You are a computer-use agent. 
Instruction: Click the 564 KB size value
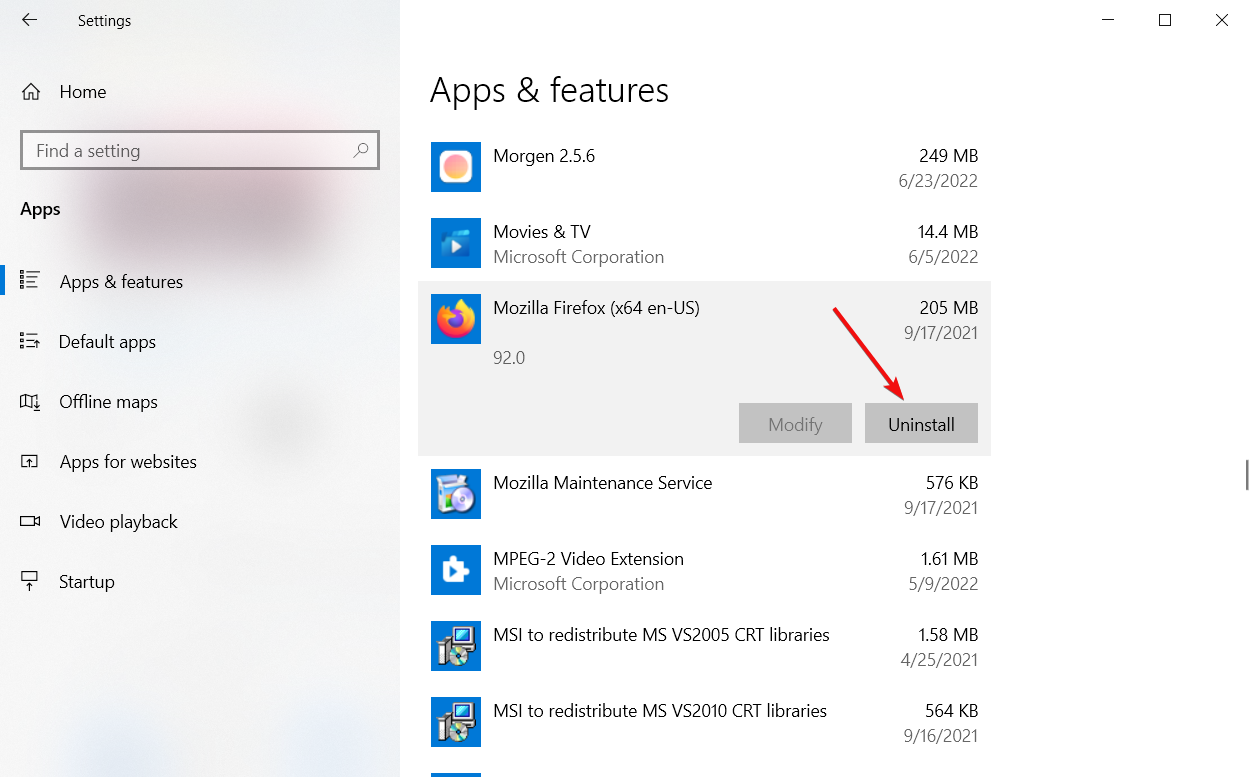pos(950,711)
